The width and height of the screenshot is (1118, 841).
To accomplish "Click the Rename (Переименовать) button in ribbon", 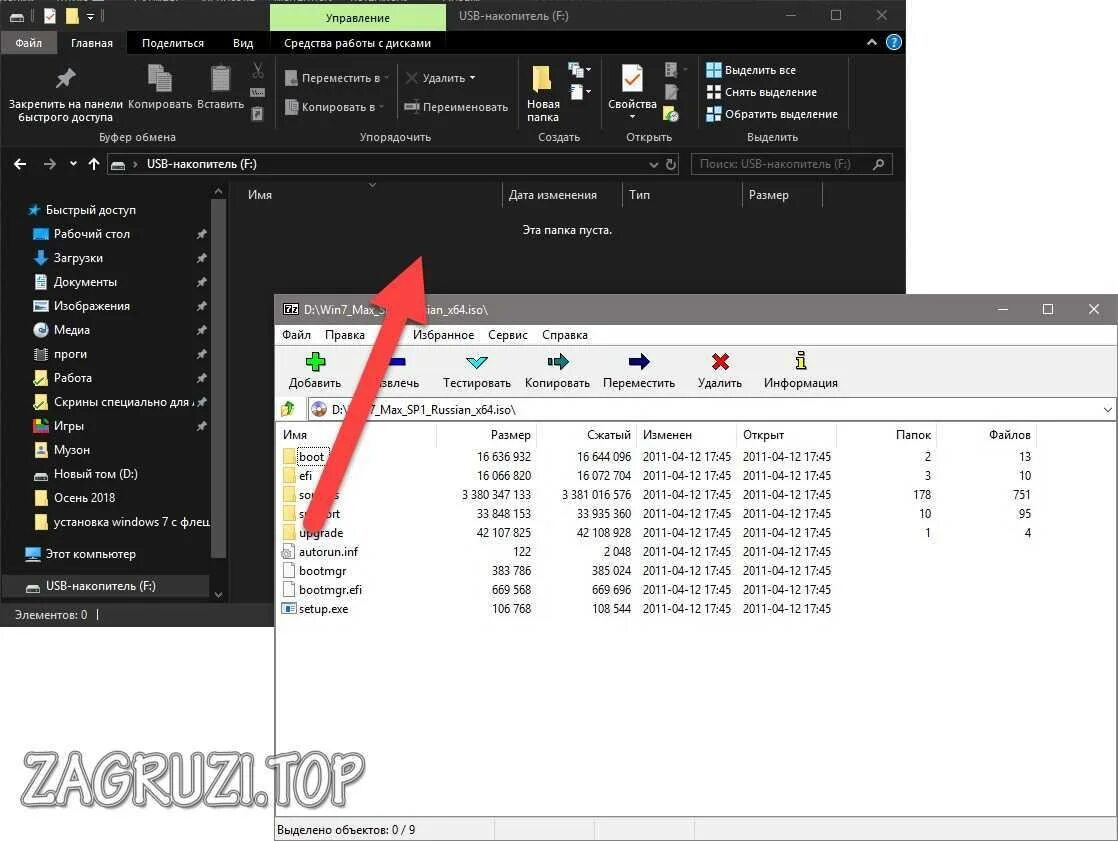I will tap(456, 107).
